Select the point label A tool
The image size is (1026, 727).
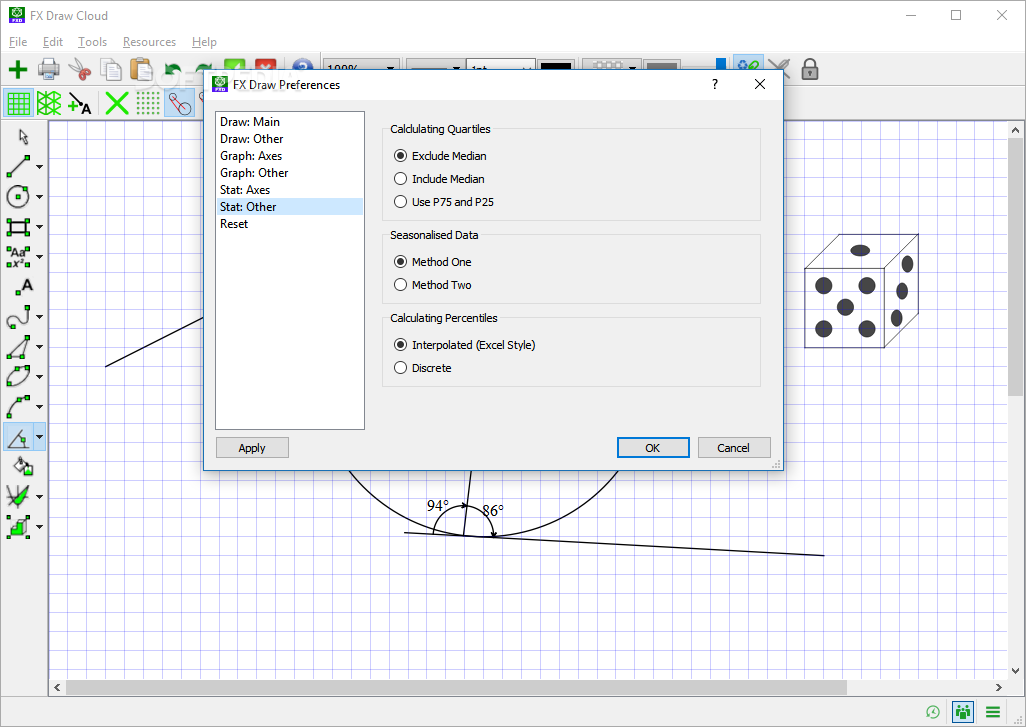click(x=24, y=287)
